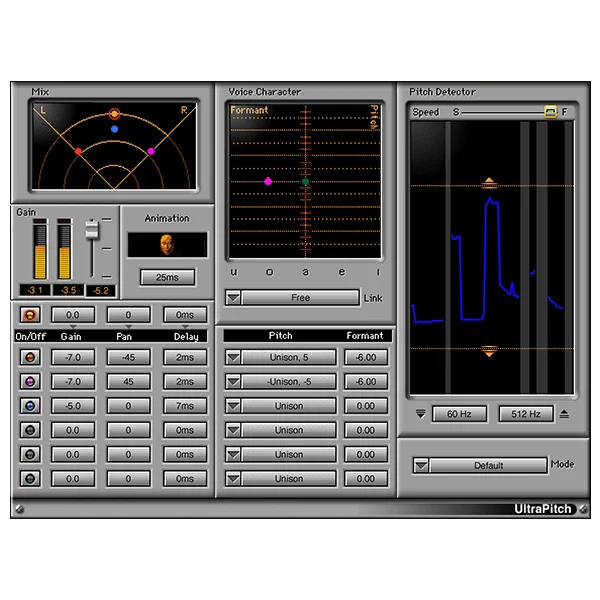This screenshot has width=600, height=600.
Task: Select the green dot in Formant grid
Action: click(305, 182)
